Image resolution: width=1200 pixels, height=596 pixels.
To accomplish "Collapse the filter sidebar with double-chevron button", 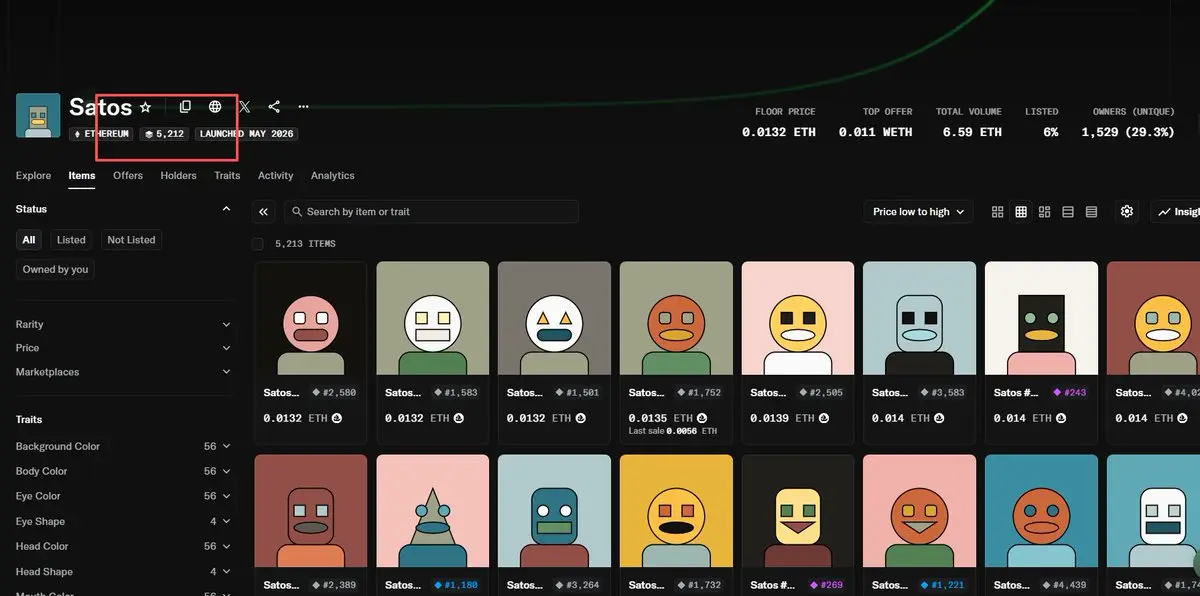I will (263, 212).
